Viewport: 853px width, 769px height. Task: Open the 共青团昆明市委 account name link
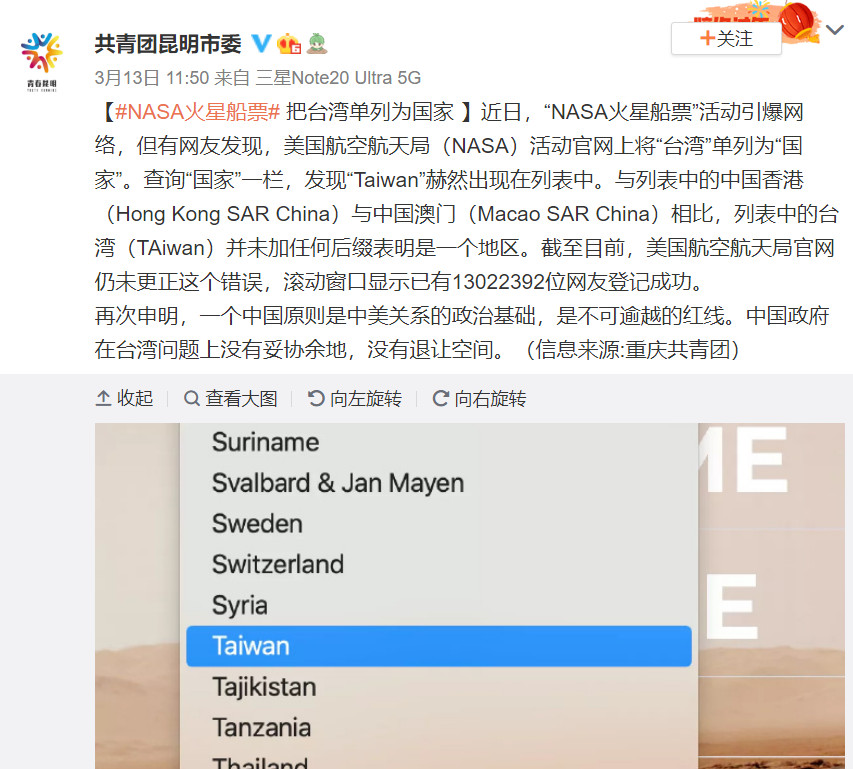[x=168, y=44]
